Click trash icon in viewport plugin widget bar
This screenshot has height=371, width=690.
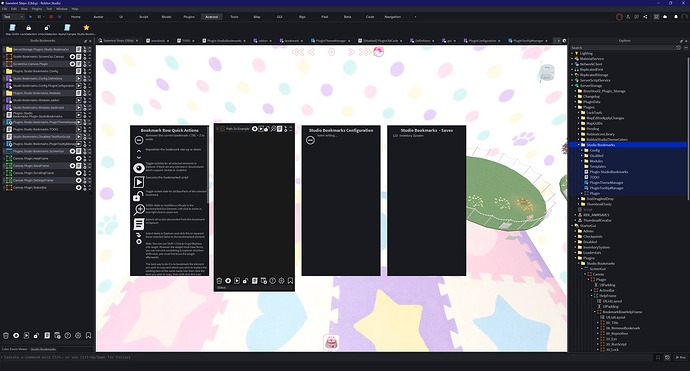pos(219,281)
